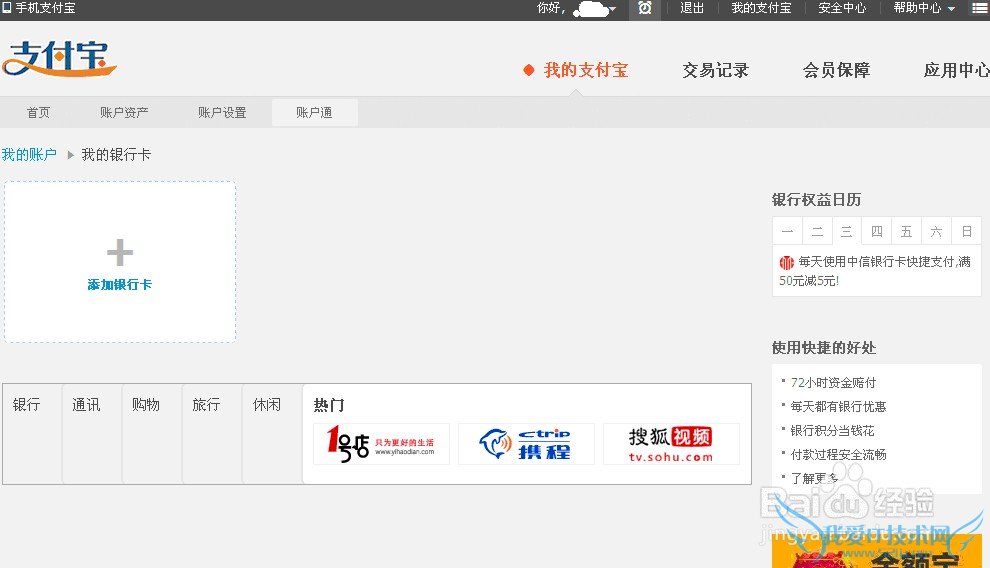990x568 pixels.
Task: Click 我的银行卡 breadcrumb text
Action: point(116,155)
